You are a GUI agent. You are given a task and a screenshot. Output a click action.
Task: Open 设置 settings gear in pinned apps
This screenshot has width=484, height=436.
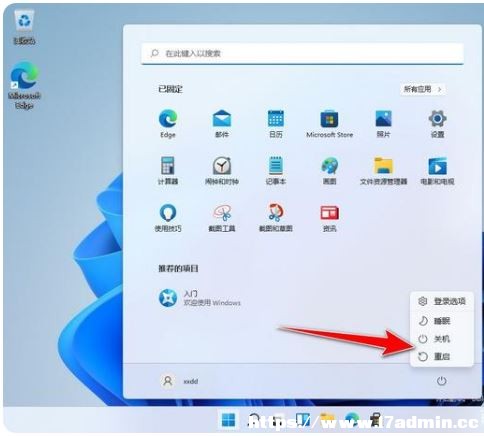(x=437, y=123)
